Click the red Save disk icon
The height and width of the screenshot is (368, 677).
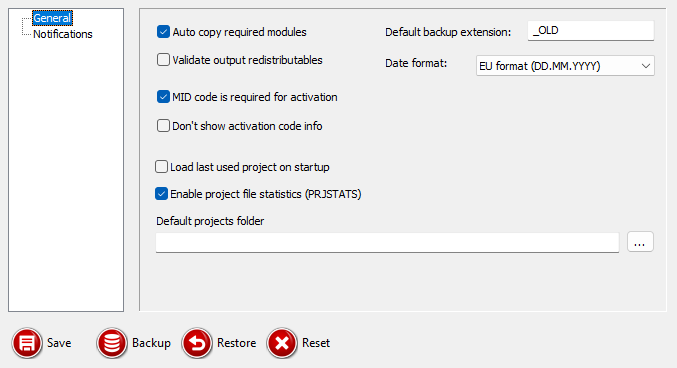27,343
